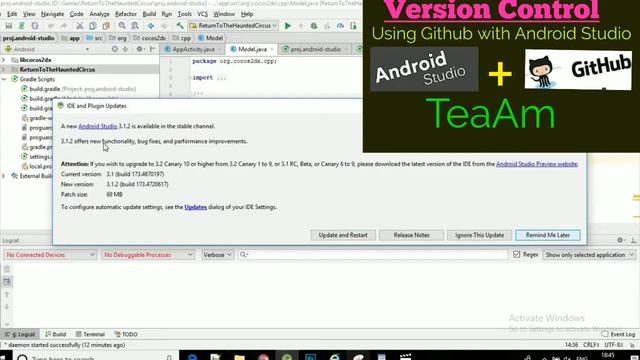Collapse the Gradle Scripts tree node

[x=4, y=79]
